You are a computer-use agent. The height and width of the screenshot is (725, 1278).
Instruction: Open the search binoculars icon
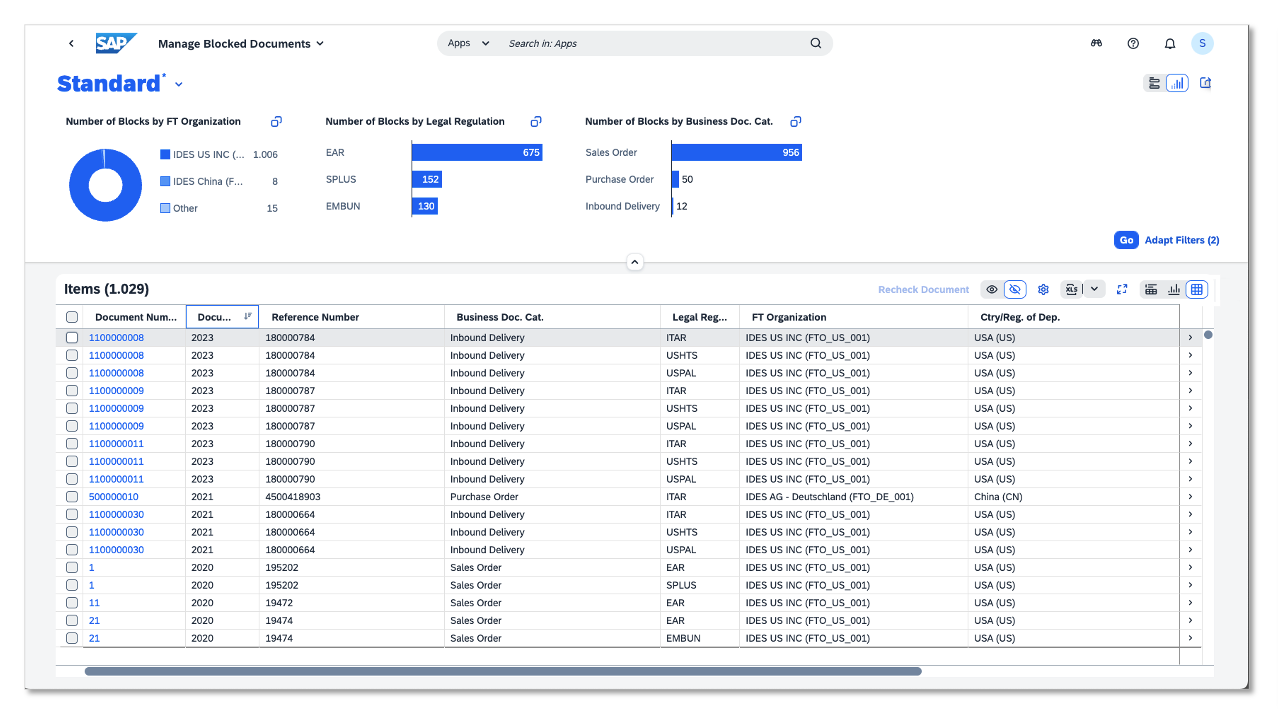coord(1096,43)
